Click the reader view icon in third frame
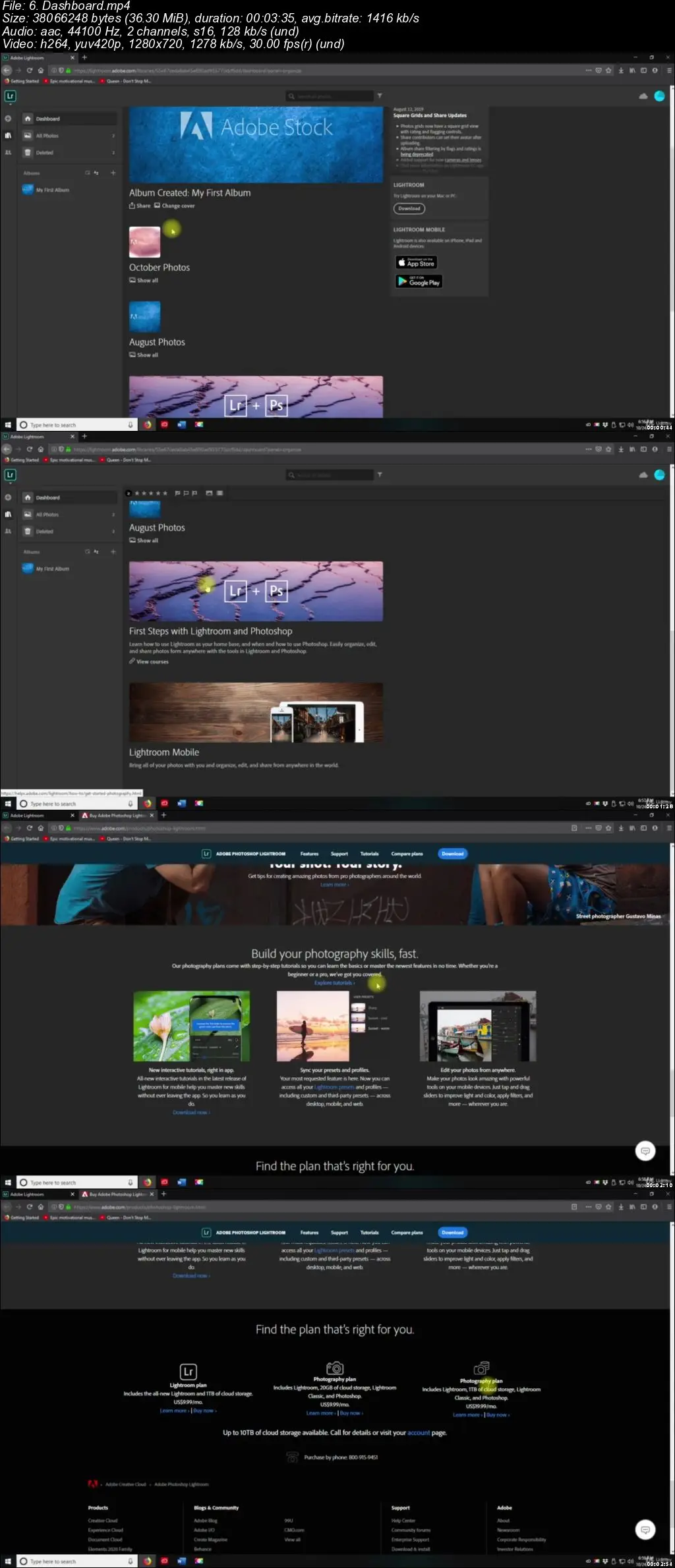The width and height of the screenshot is (675, 1568). (x=574, y=827)
